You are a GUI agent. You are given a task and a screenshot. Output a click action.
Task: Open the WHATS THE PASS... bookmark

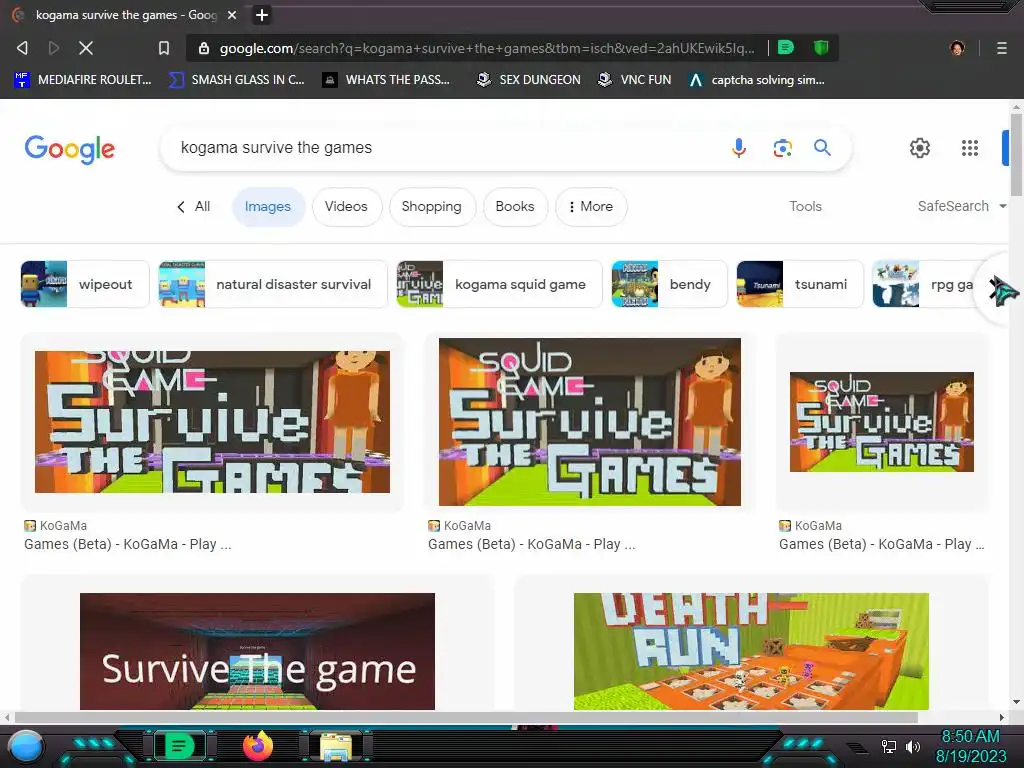[387, 80]
